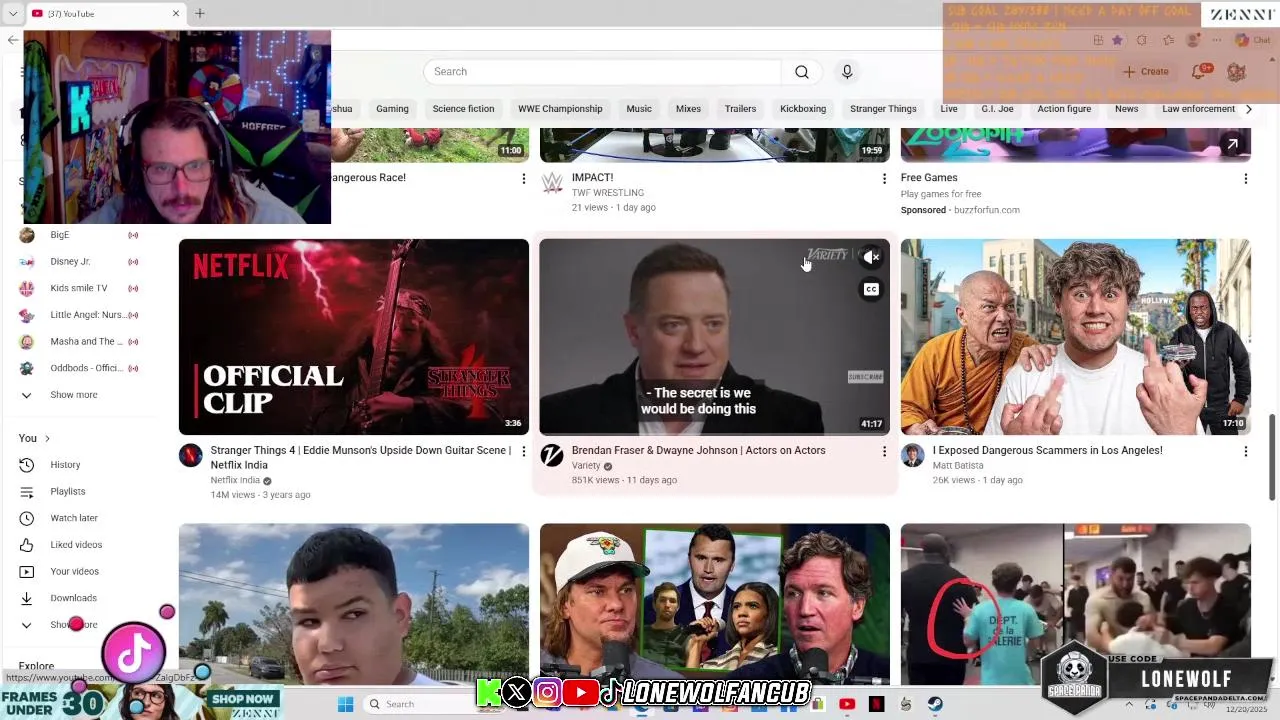Open YouTube notifications bell
Viewport: 1280px width, 720px height.
pos(1198,72)
